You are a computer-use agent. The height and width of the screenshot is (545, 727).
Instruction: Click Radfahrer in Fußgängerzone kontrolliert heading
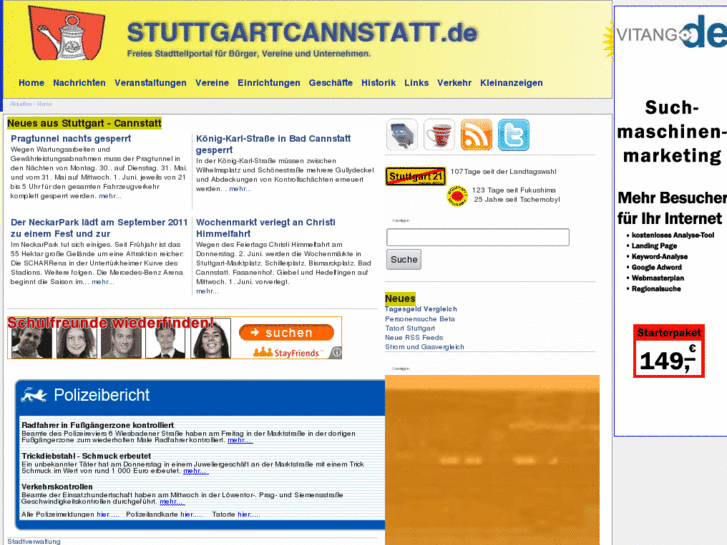(x=98, y=425)
